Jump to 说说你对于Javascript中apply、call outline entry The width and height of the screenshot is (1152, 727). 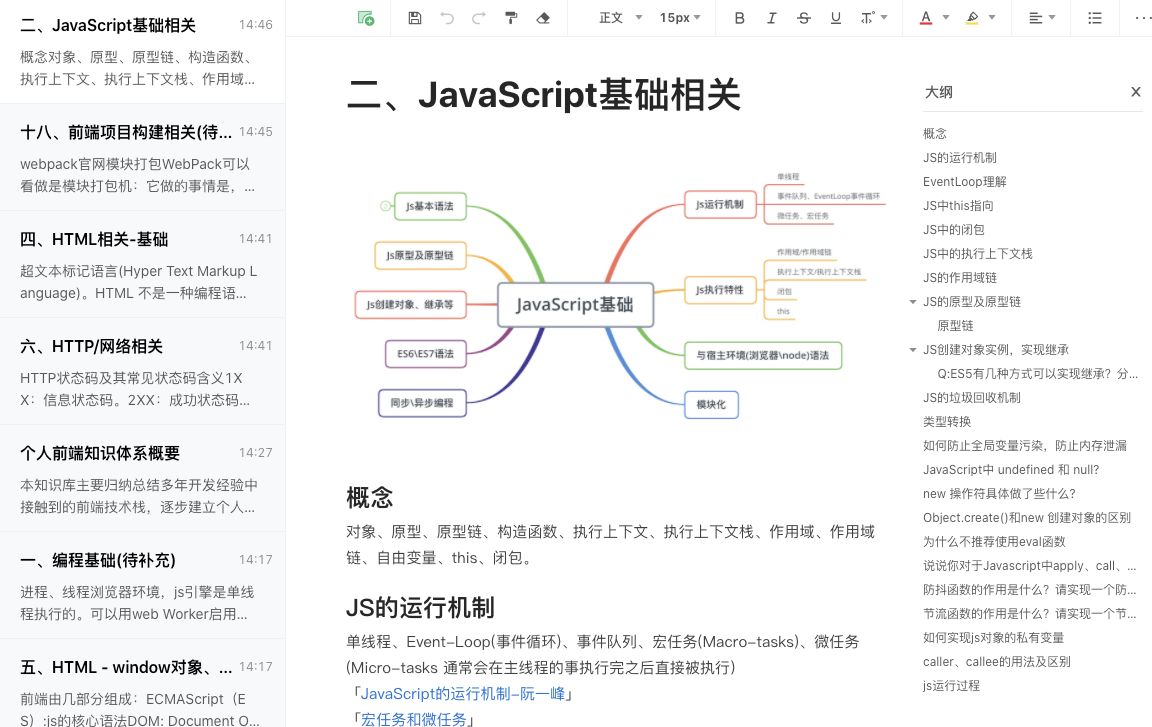(x=1029, y=566)
